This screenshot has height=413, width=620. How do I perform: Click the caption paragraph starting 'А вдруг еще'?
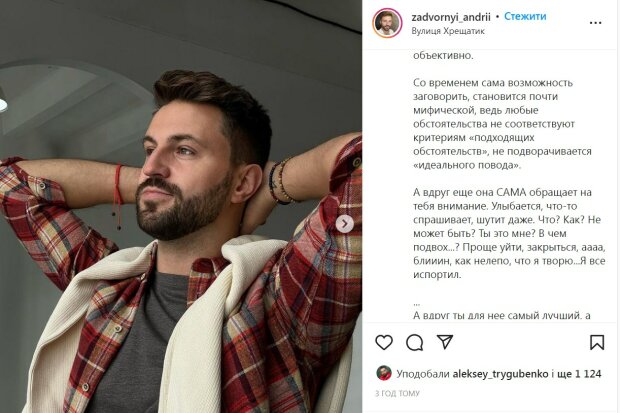[509, 233]
